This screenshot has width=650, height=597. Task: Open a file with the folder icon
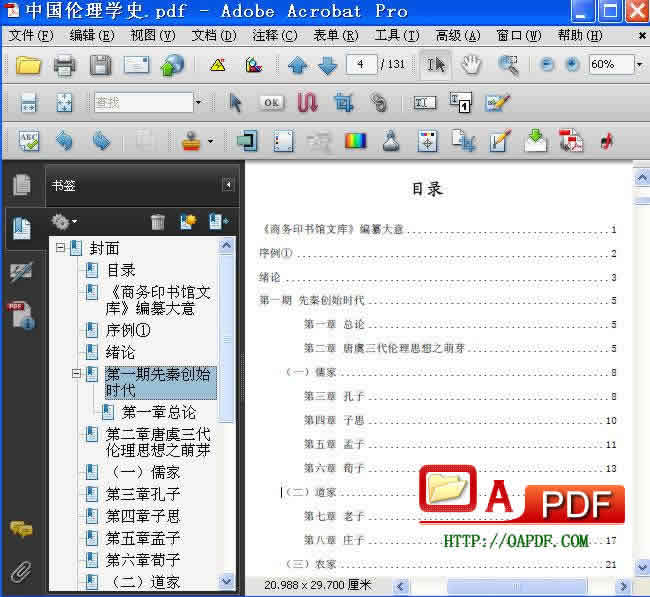click(28, 66)
